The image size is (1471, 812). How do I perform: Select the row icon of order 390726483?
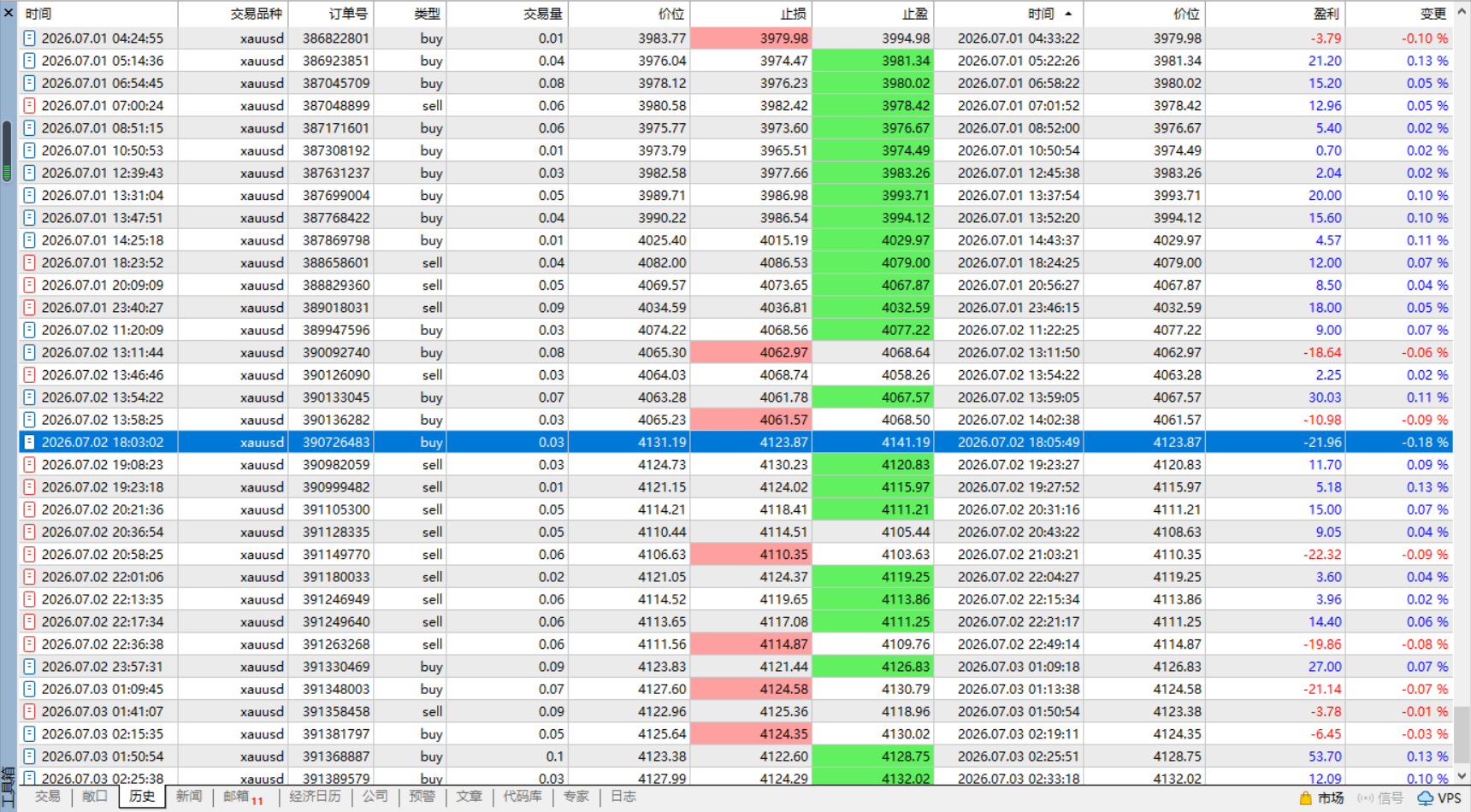29,442
